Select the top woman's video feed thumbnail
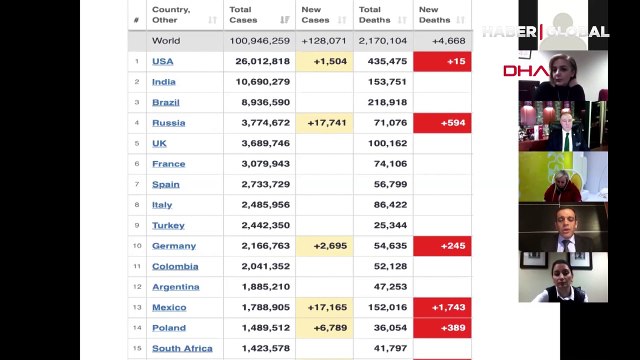Image resolution: width=640 pixels, height=360 pixels. (563, 76)
